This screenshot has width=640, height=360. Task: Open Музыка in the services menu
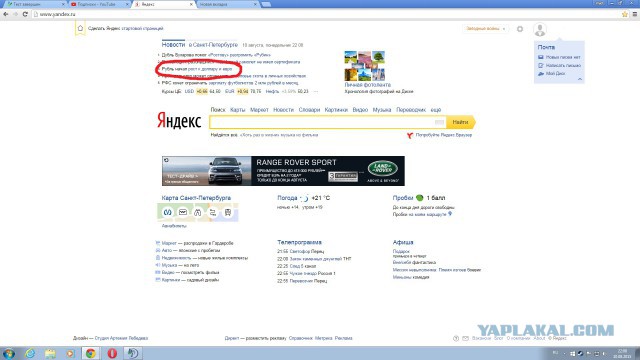[x=382, y=110]
